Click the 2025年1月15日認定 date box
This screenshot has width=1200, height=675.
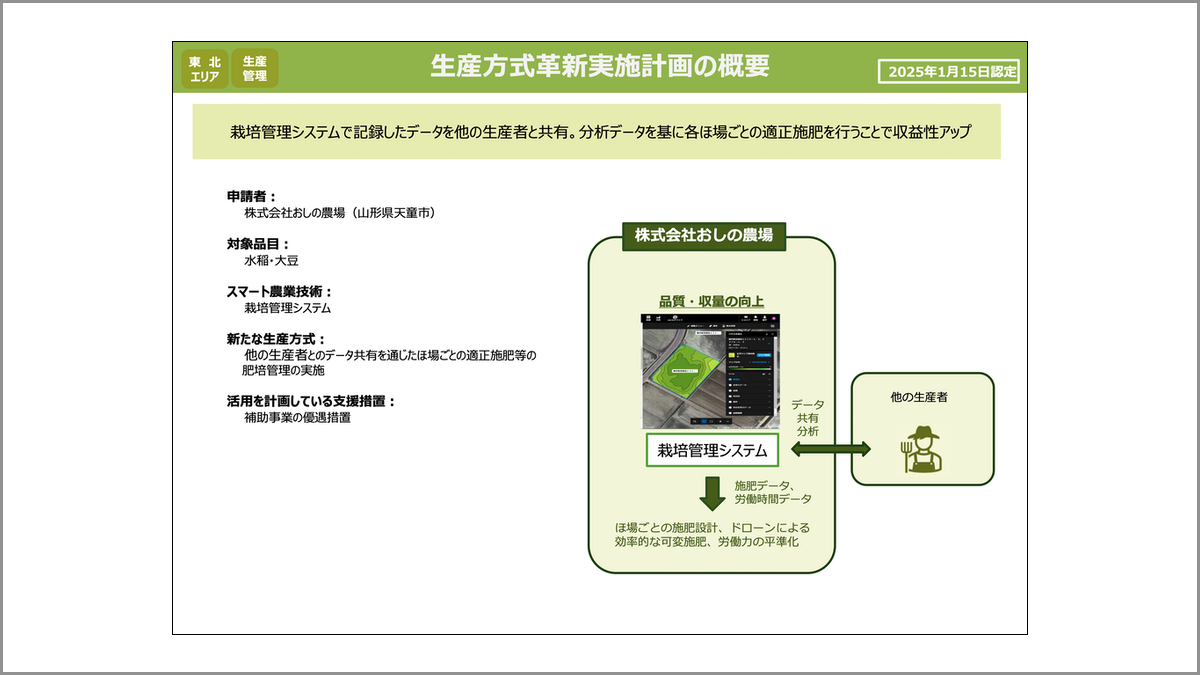pyautogui.click(x=948, y=71)
